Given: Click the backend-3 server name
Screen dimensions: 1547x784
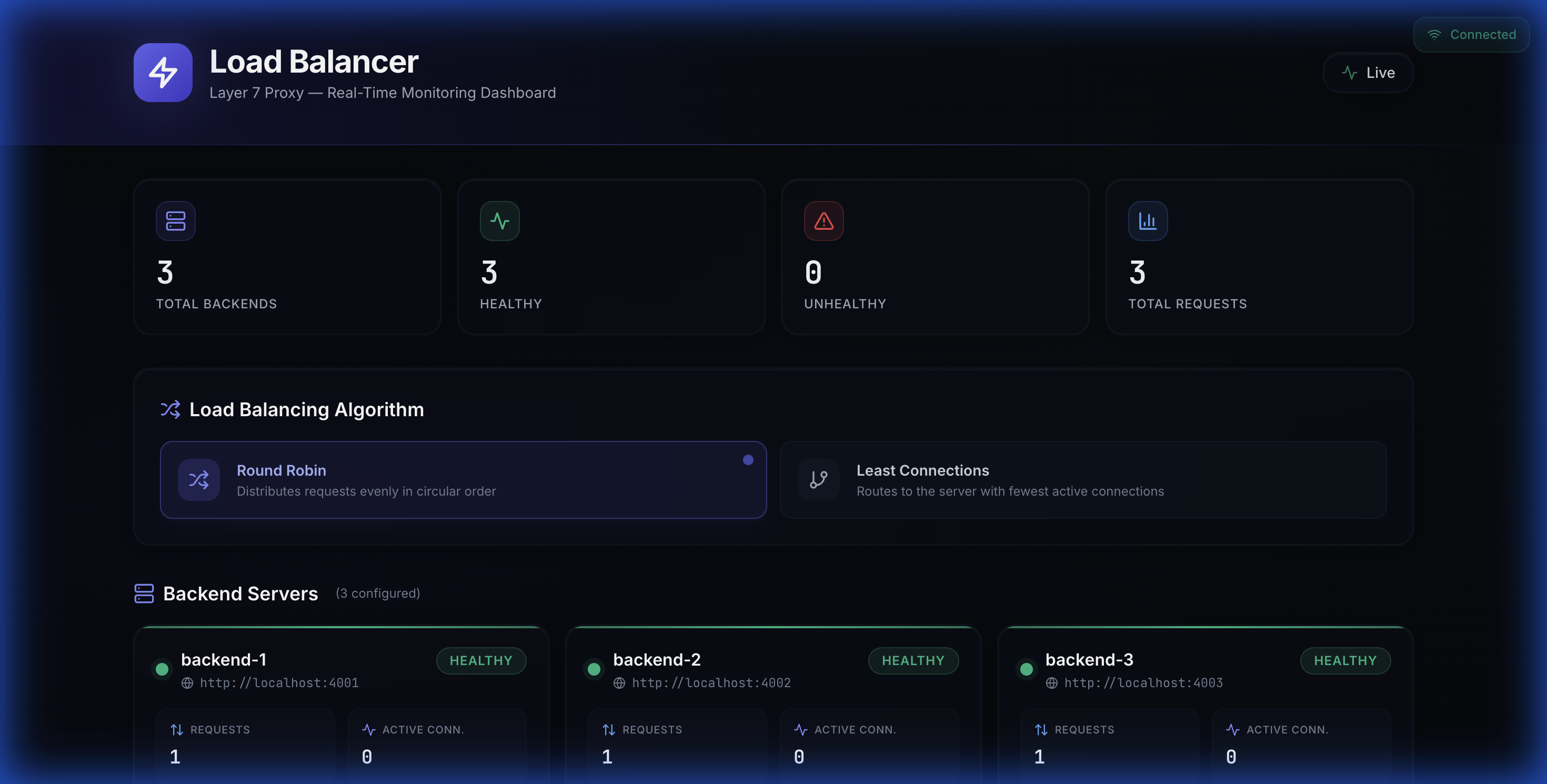Looking at the screenshot, I should (1089, 659).
